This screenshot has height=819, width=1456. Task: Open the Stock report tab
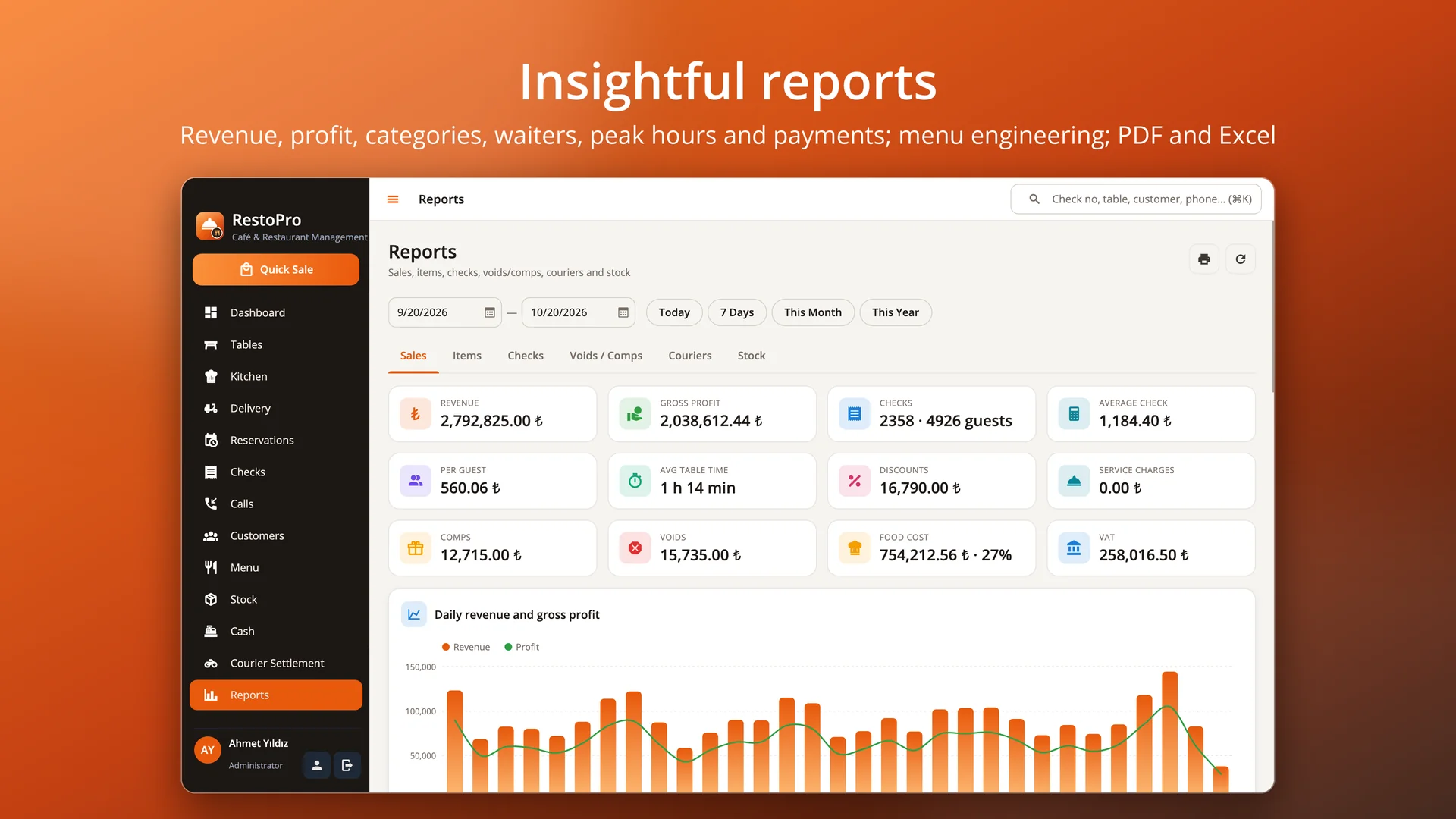(x=752, y=356)
